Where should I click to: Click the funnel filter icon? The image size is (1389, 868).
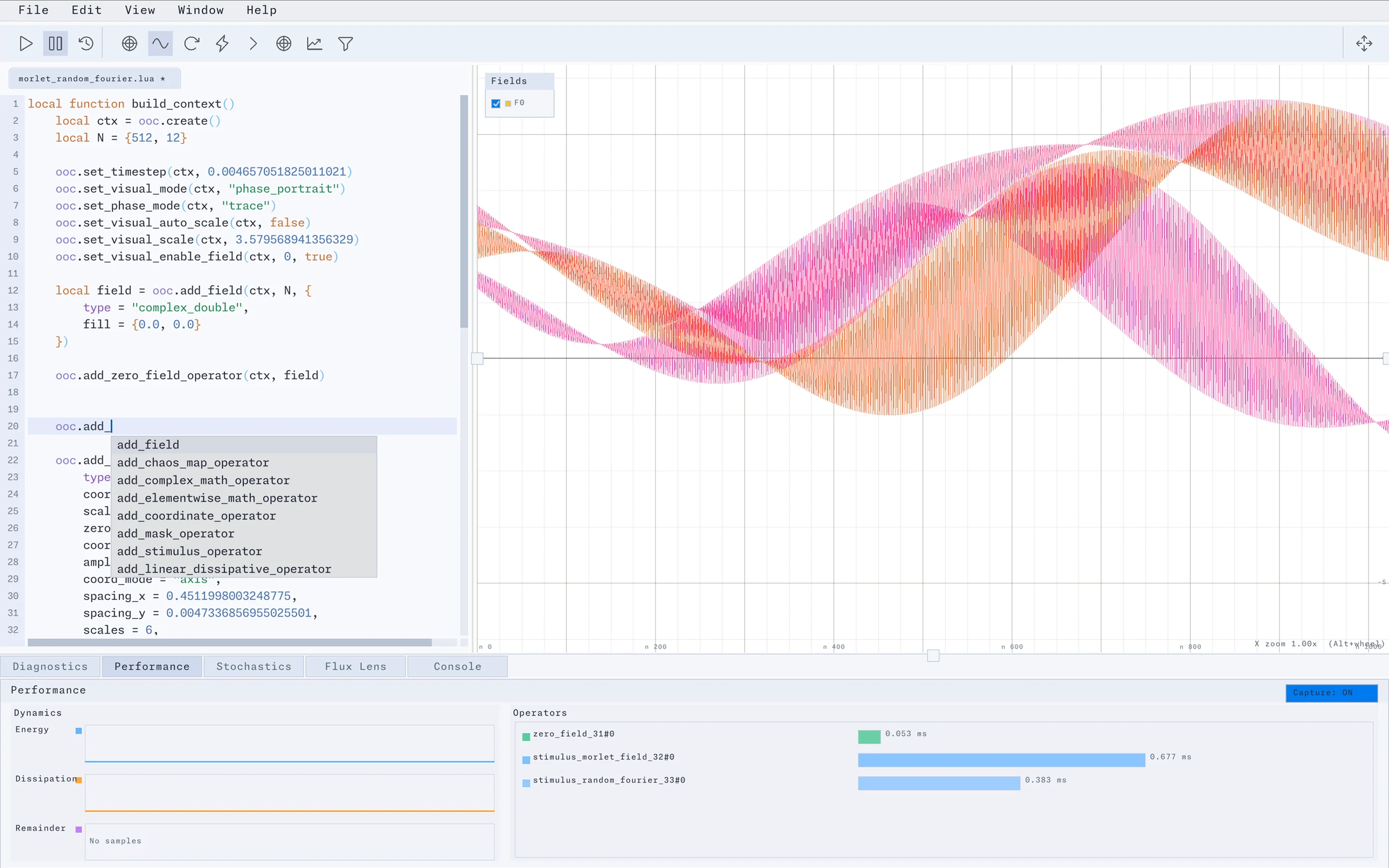pos(345,43)
